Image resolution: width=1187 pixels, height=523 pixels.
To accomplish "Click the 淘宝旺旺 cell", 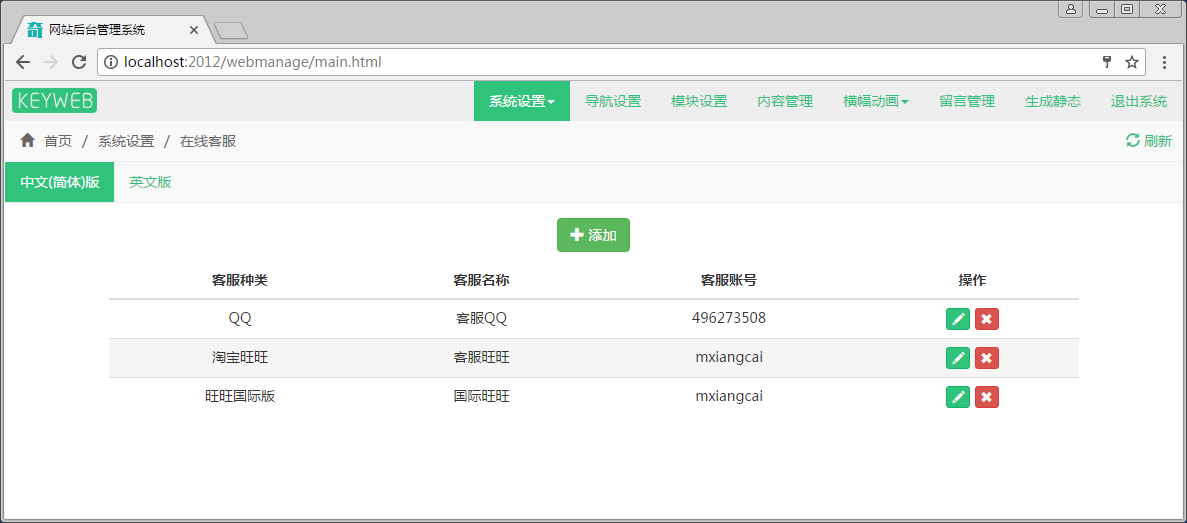I will click(x=240, y=357).
